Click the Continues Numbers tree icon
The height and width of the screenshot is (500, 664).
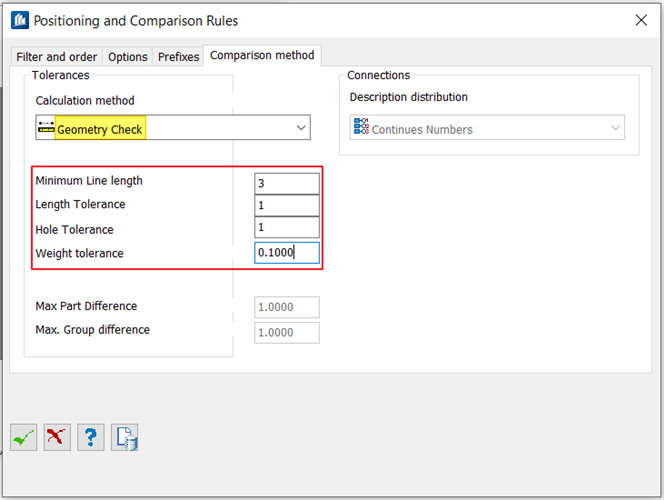click(x=361, y=129)
